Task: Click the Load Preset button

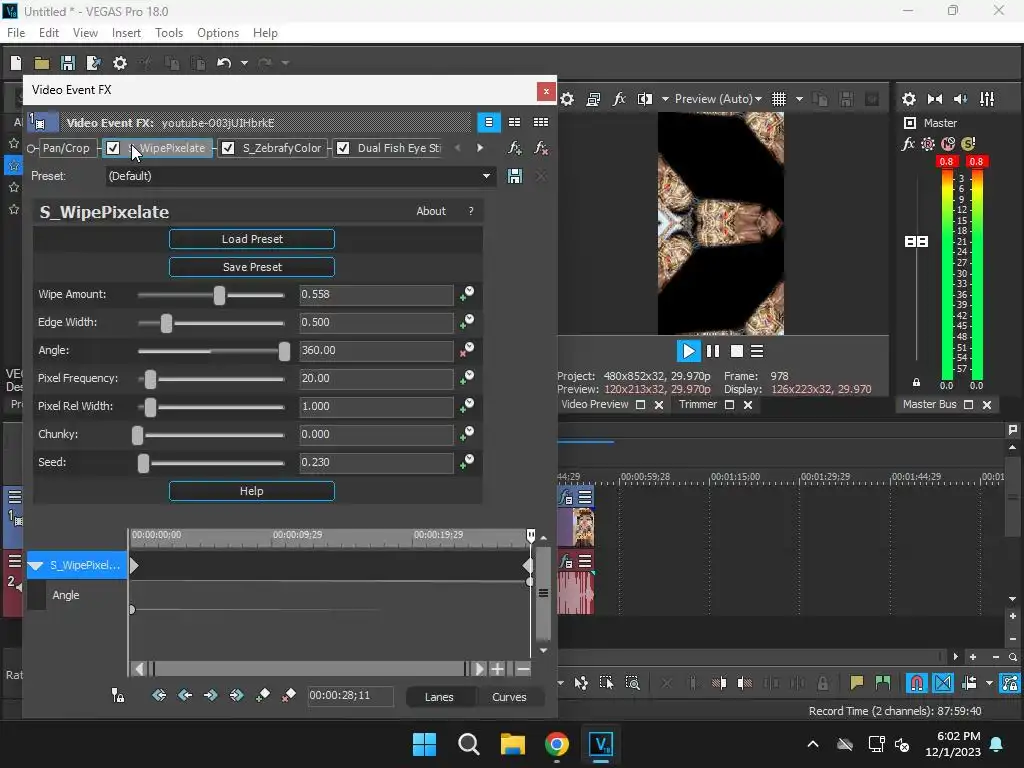Action: (251, 239)
